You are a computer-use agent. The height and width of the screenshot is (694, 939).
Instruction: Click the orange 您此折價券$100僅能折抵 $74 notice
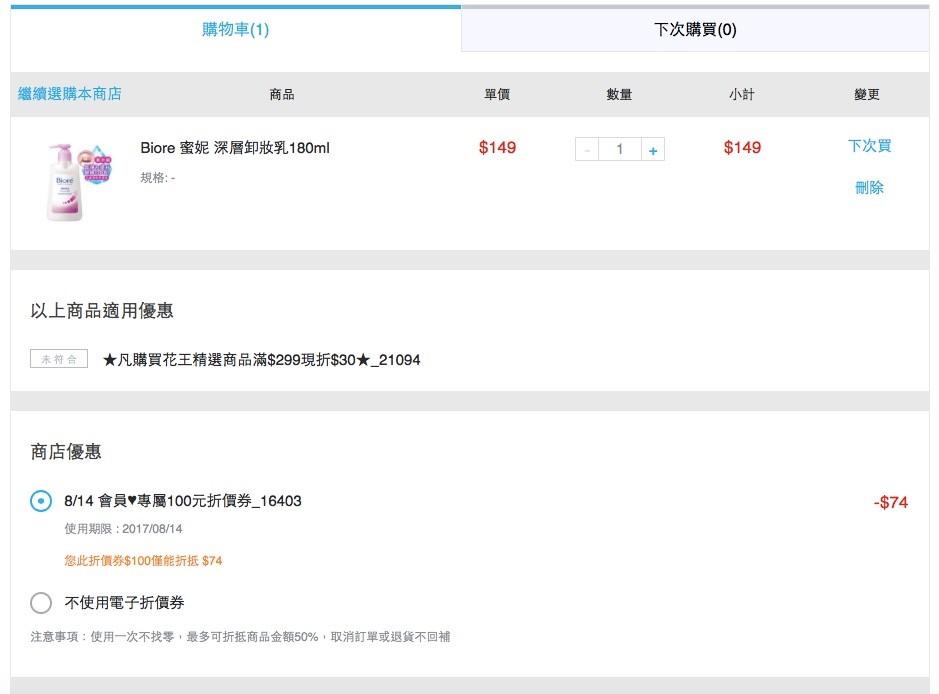pyautogui.click(x=143, y=560)
